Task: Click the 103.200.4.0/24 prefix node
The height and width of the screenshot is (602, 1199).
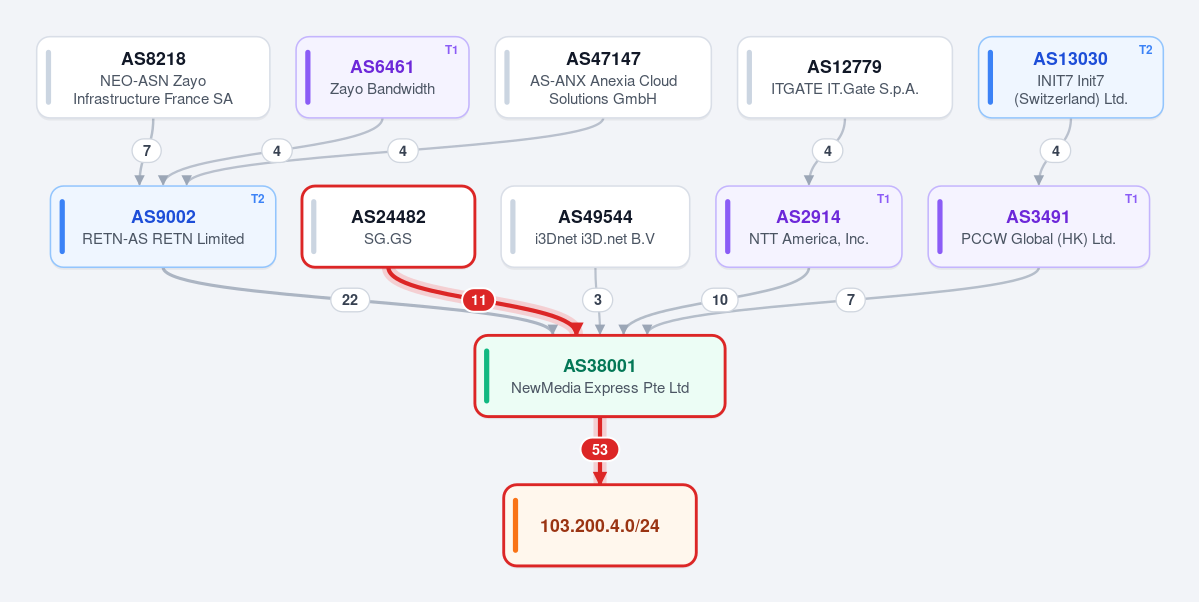Action: pyautogui.click(x=600, y=526)
